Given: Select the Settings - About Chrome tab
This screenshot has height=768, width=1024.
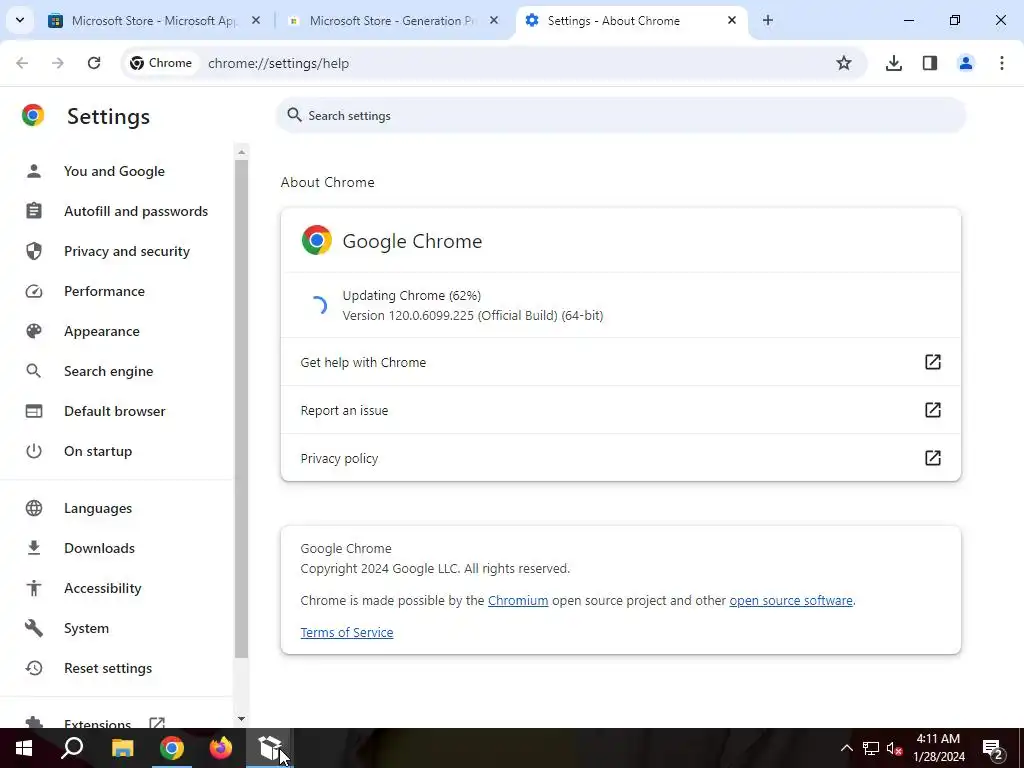Looking at the screenshot, I should (x=614, y=20).
